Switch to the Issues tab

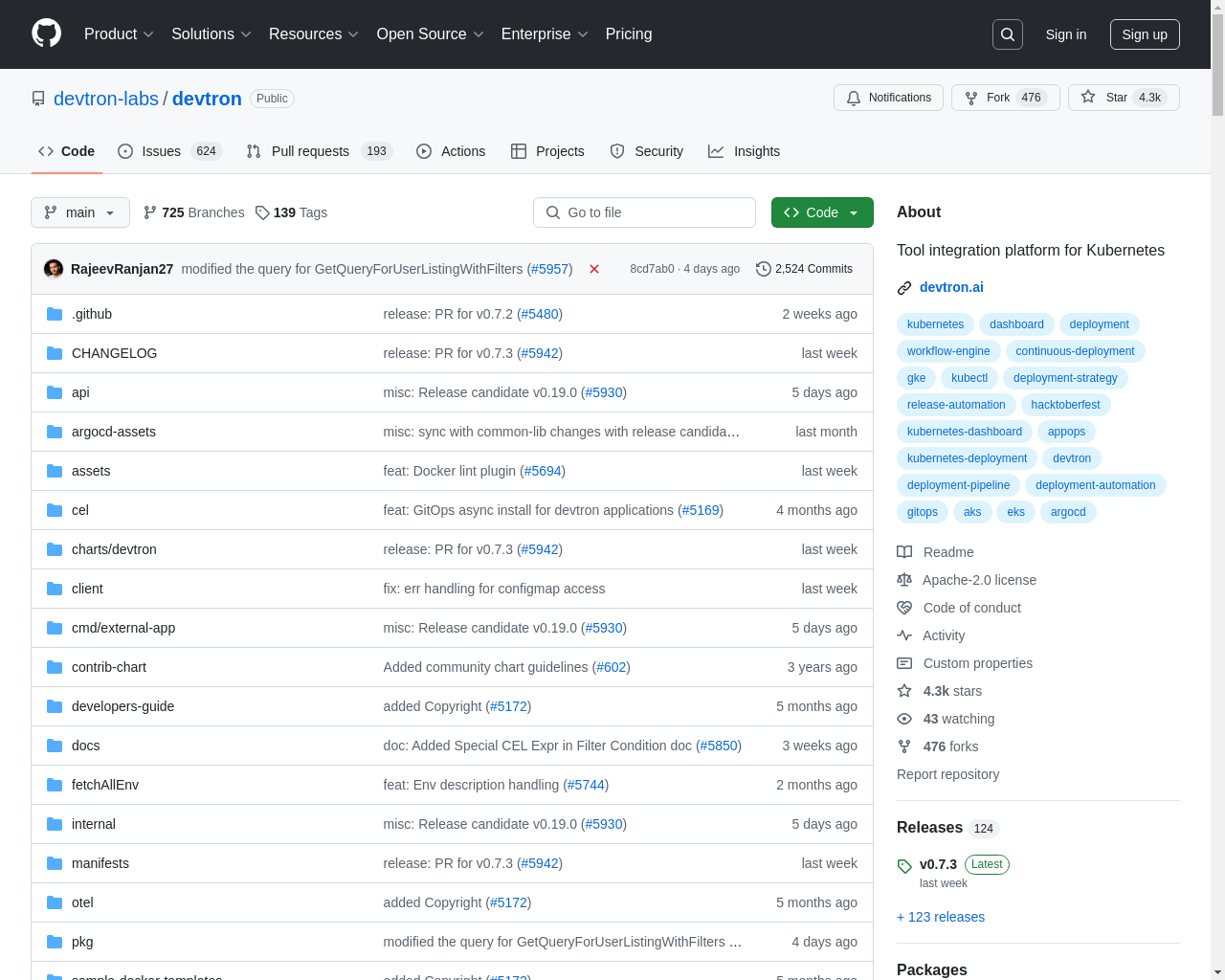click(x=169, y=151)
